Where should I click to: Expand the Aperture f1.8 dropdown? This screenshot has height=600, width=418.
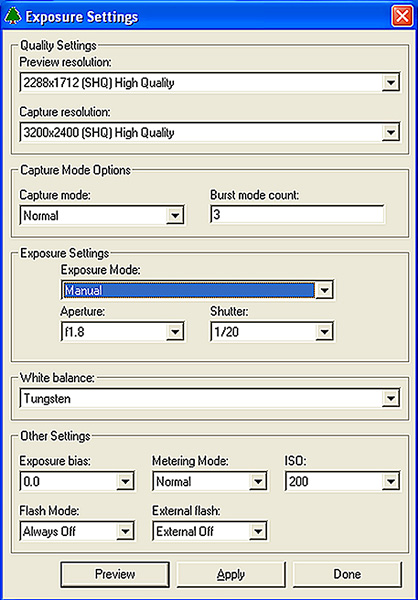175,332
